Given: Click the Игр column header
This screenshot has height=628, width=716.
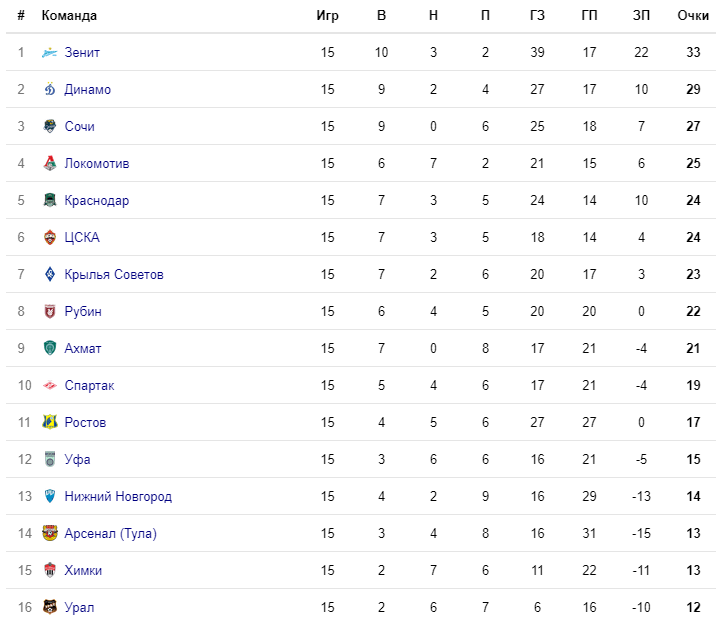Looking at the screenshot, I should coord(327,16).
